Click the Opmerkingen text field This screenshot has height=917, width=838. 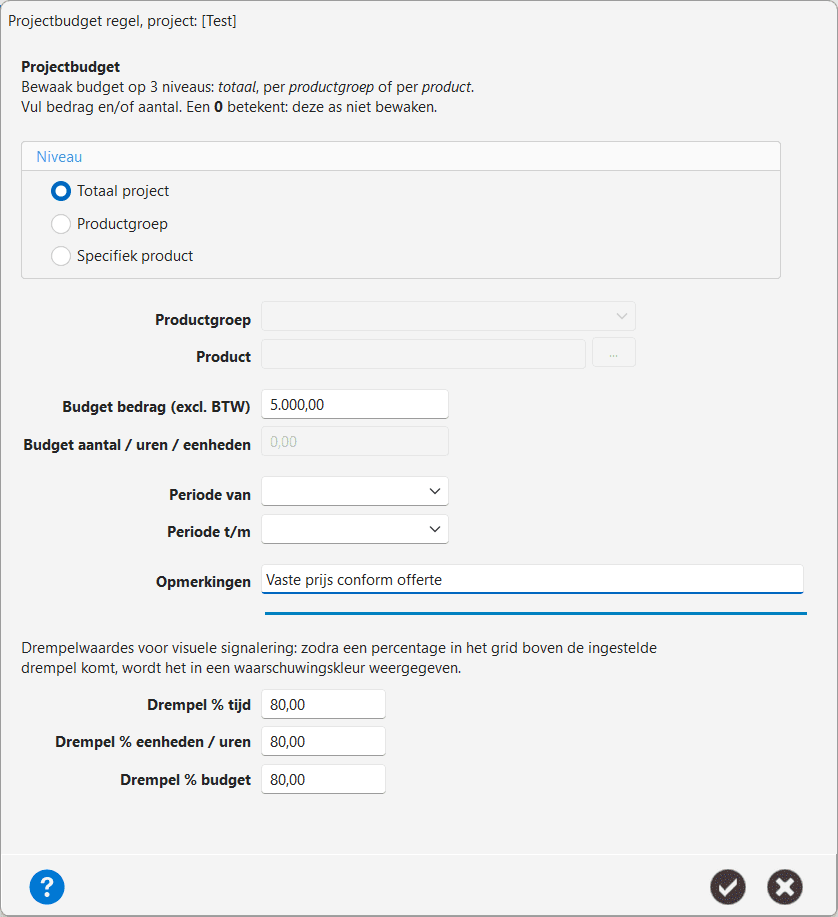pos(532,579)
